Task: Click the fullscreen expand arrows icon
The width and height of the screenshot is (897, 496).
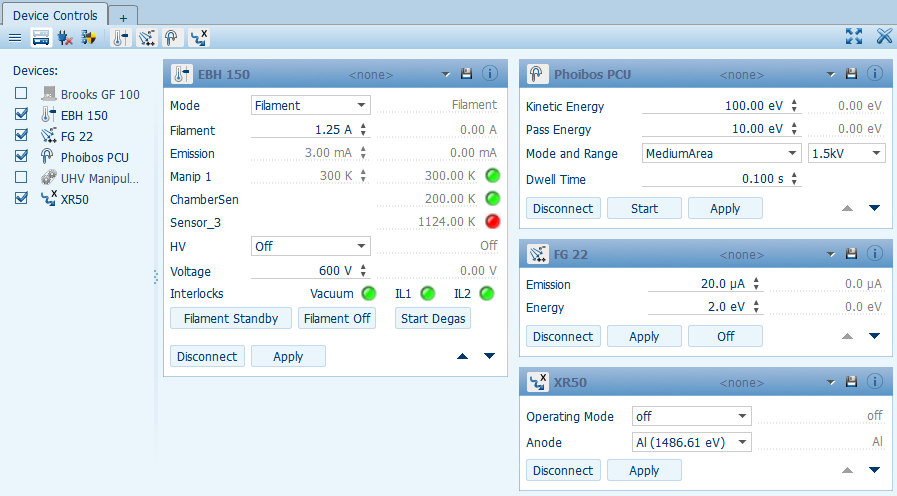Action: [853, 37]
